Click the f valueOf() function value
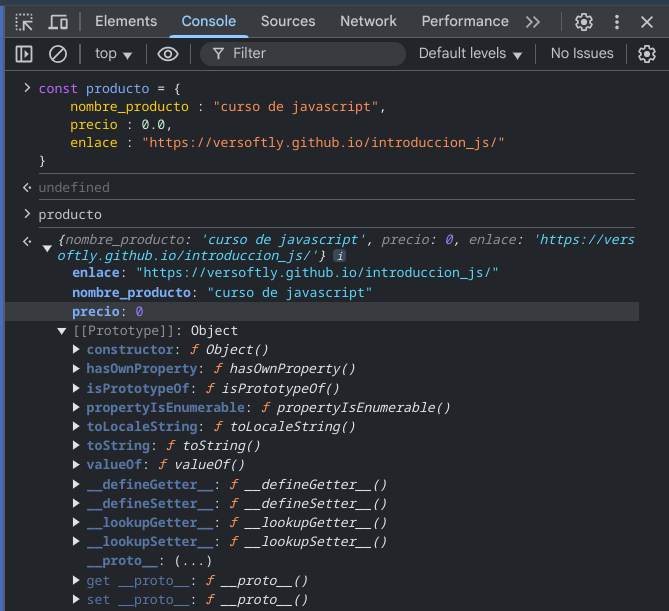Image resolution: width=669 pixels, height=611 pixels. pos(201,465)
